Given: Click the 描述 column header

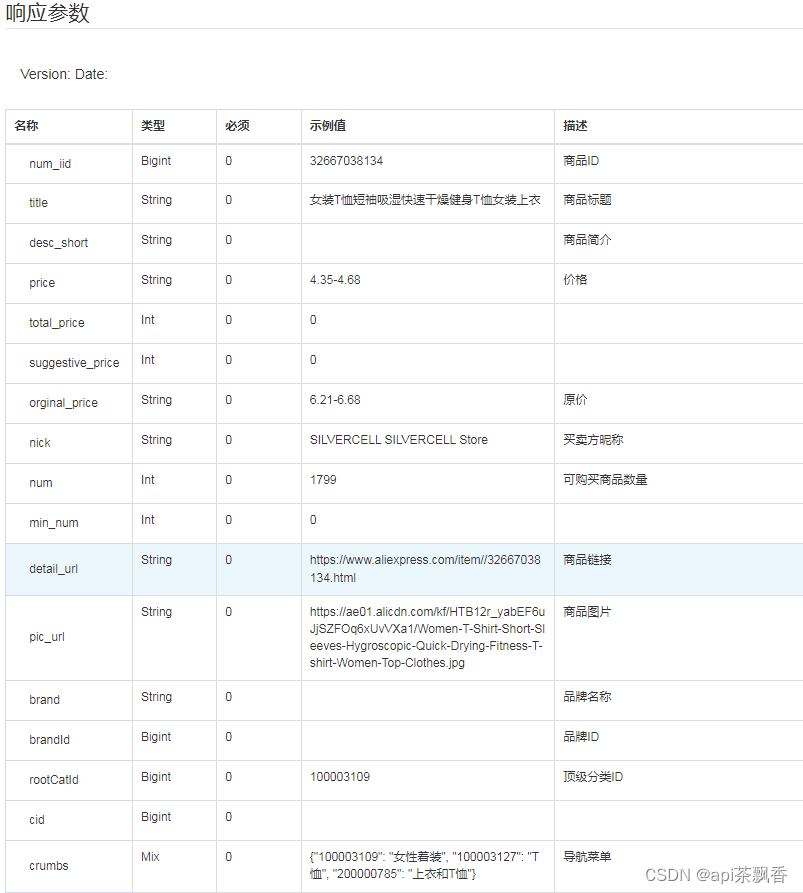Looking at the screenshot, I should [x=572, y=126].
